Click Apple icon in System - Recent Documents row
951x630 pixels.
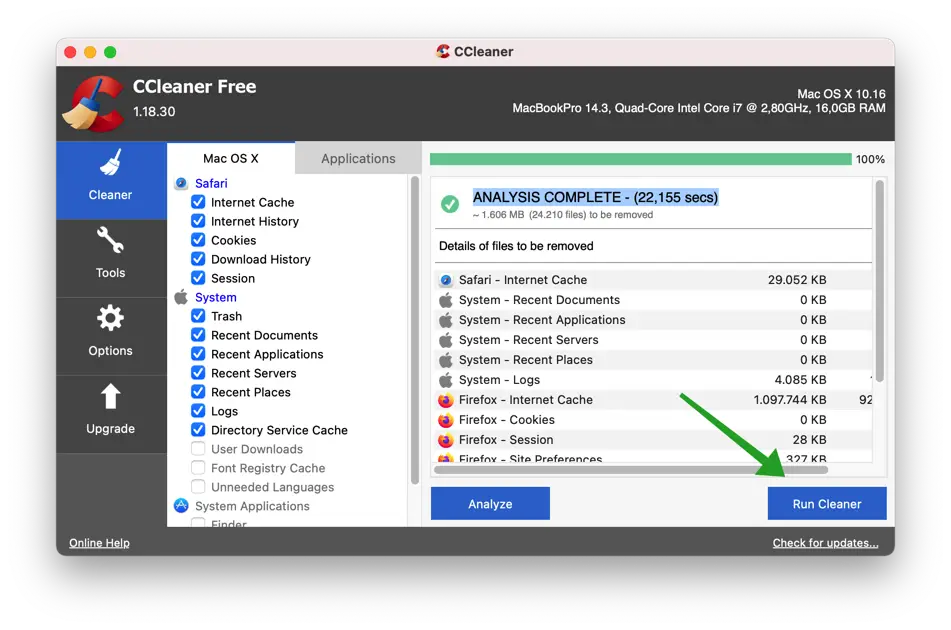click(446, 300)
